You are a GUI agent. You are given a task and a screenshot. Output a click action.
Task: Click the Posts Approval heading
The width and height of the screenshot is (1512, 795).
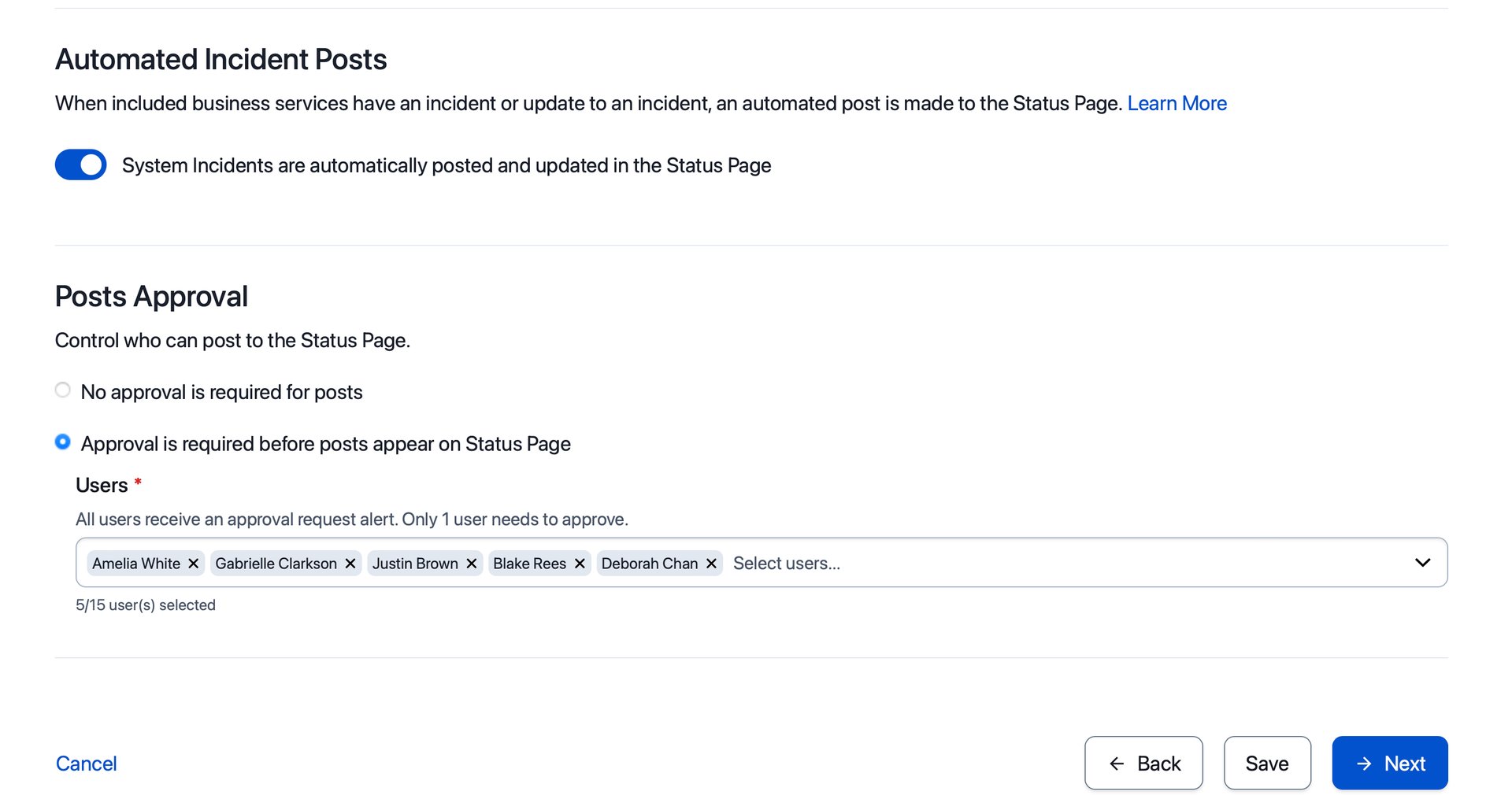tap(151, 297)
